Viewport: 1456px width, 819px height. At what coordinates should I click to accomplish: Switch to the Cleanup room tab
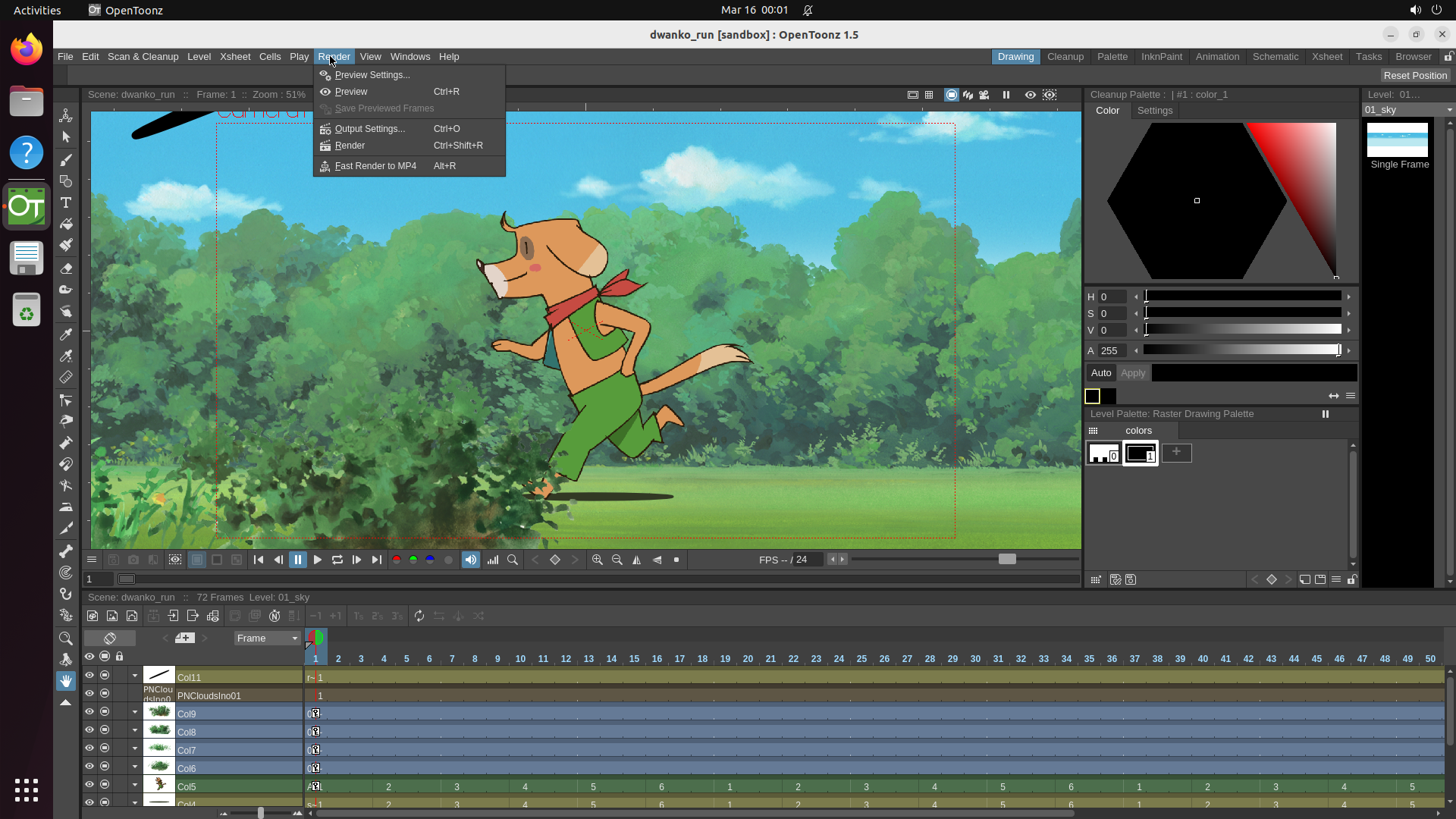(1065, 56)
